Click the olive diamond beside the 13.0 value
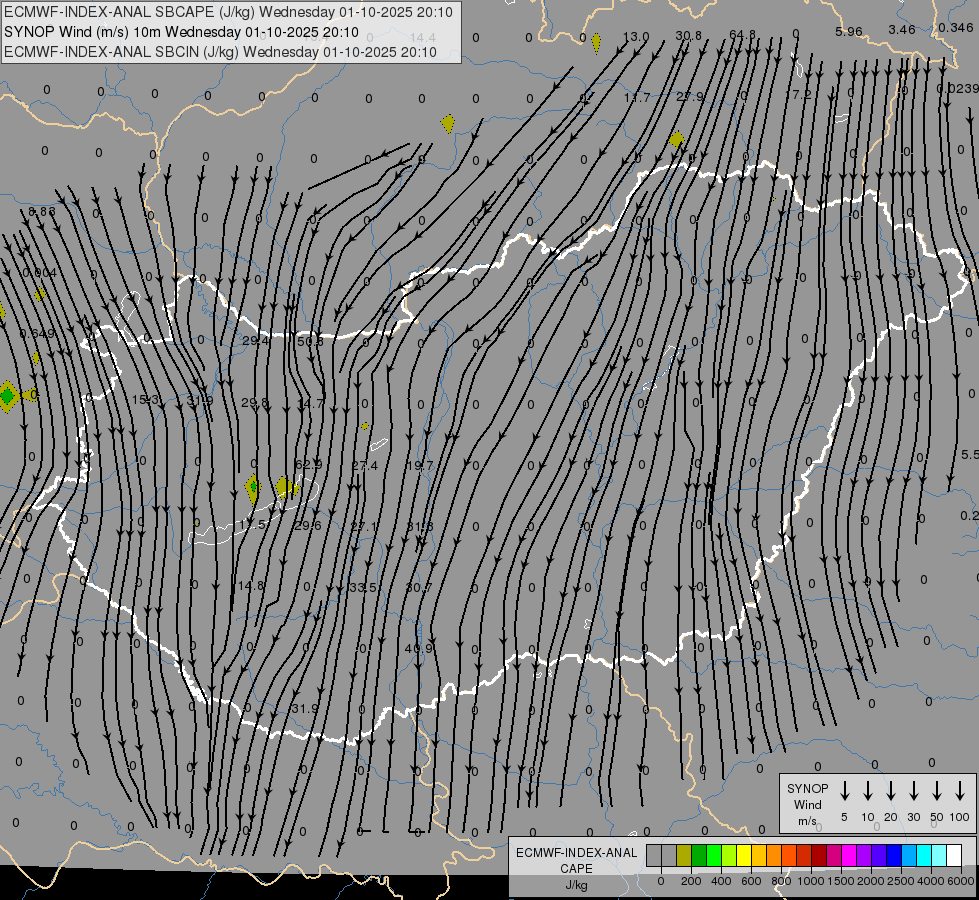 click(x=596, y=42)
